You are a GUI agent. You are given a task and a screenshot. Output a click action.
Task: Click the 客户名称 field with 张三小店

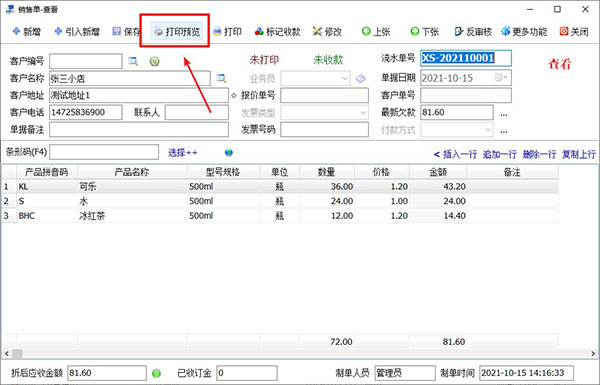coord(130,78)
